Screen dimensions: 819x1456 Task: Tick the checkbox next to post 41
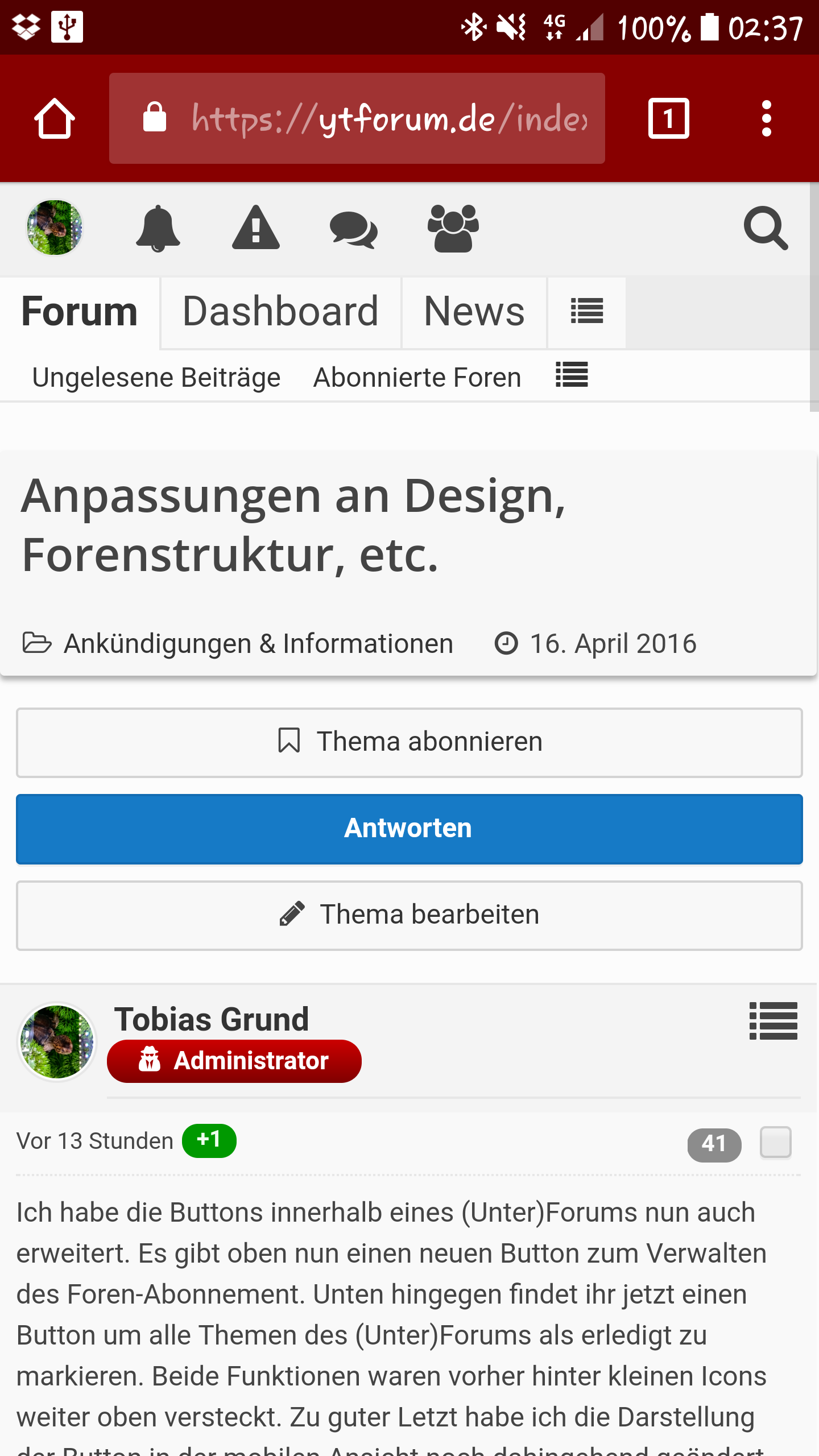[775, 1142]
